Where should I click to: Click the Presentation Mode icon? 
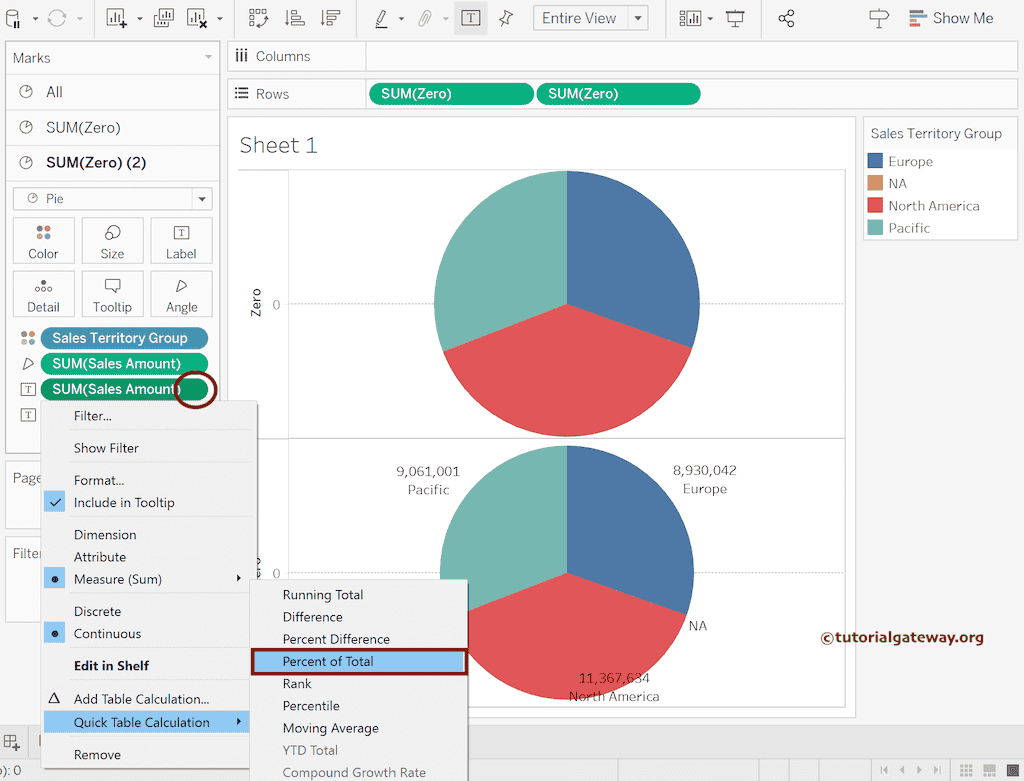click(736, 18)
